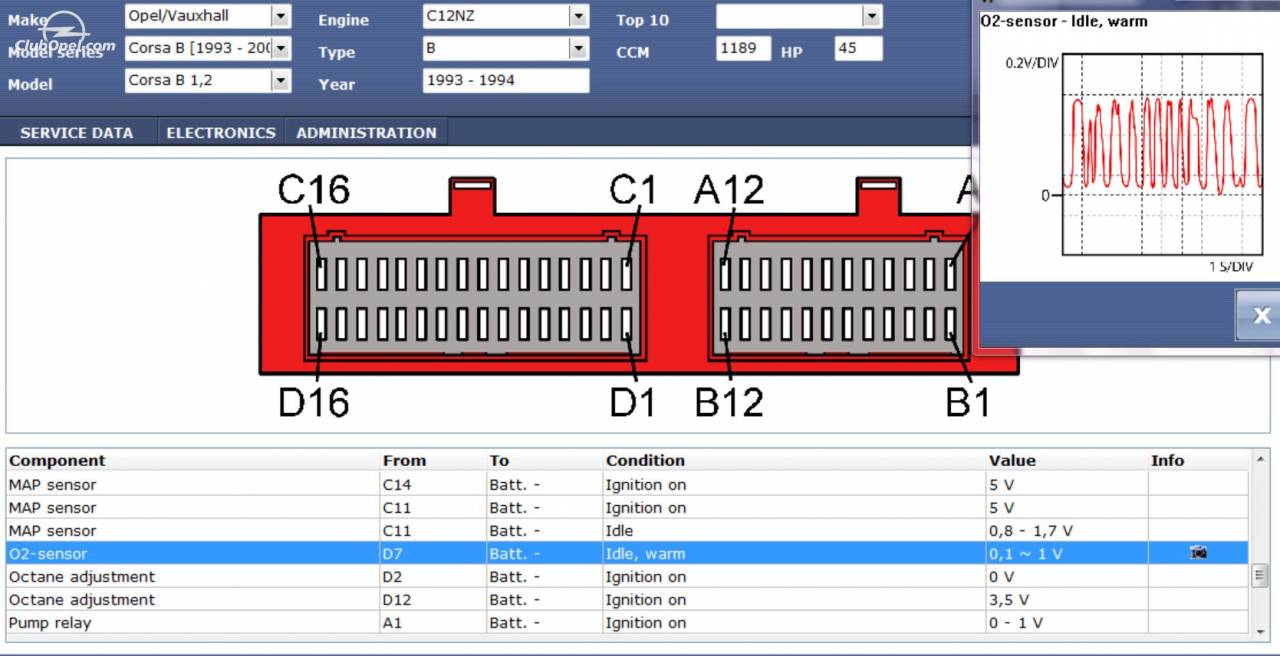Click the table's vertical scrollbar thumb
Screen dimensions: 1280x656
(x=1260, y=576)
